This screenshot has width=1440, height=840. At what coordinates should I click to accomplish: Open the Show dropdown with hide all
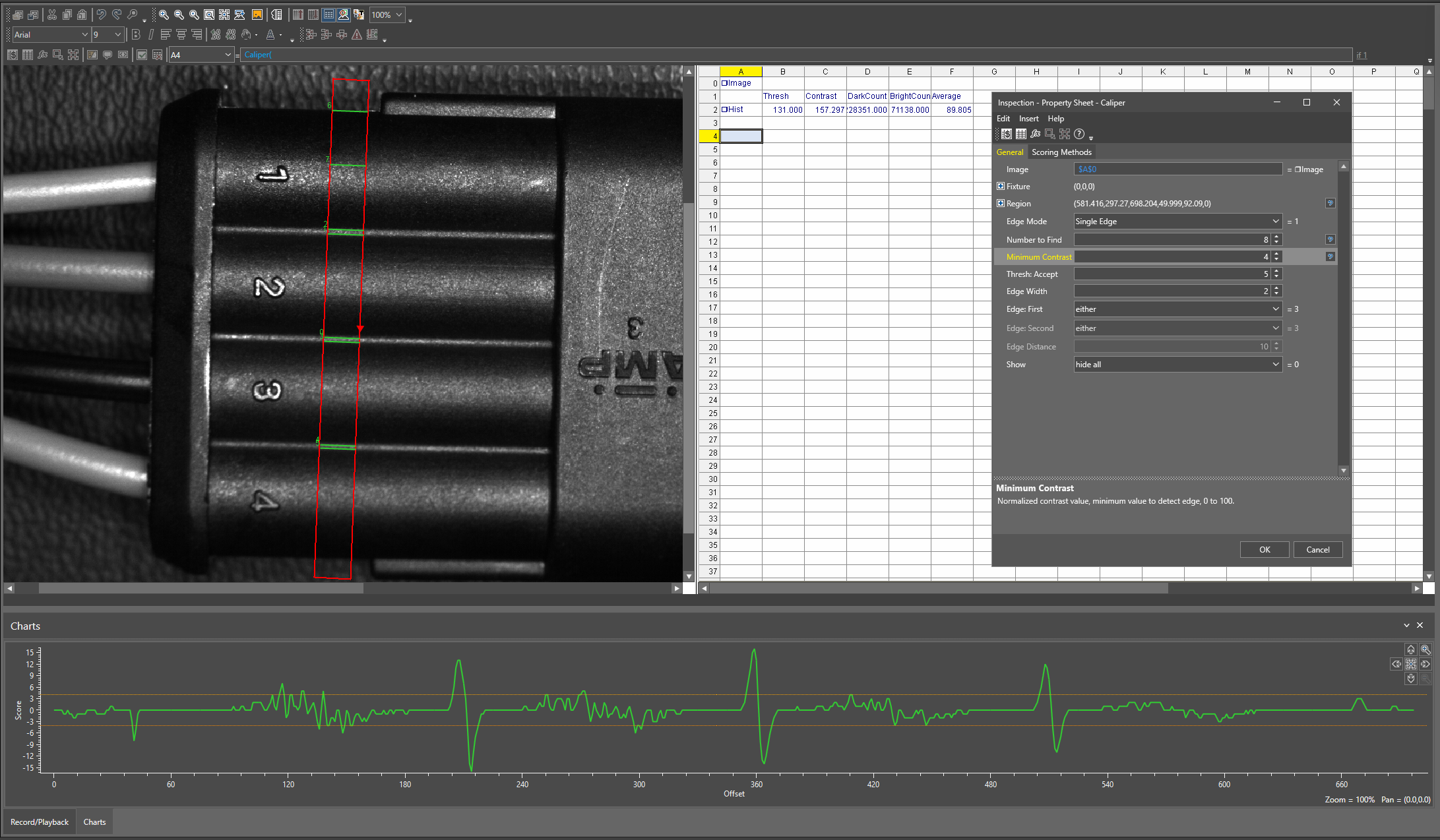(x=1276, y=365)
